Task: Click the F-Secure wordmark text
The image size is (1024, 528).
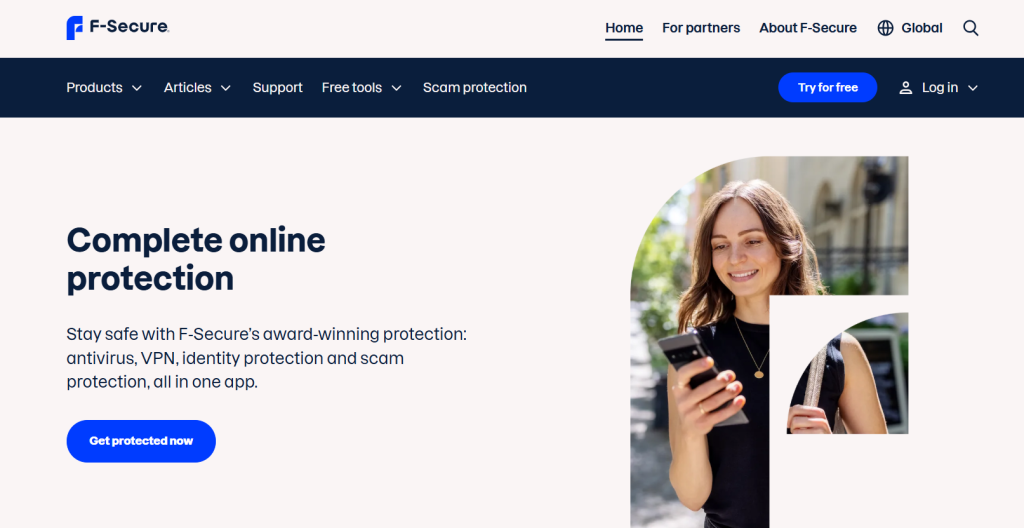Action: [x=129, y=27]
